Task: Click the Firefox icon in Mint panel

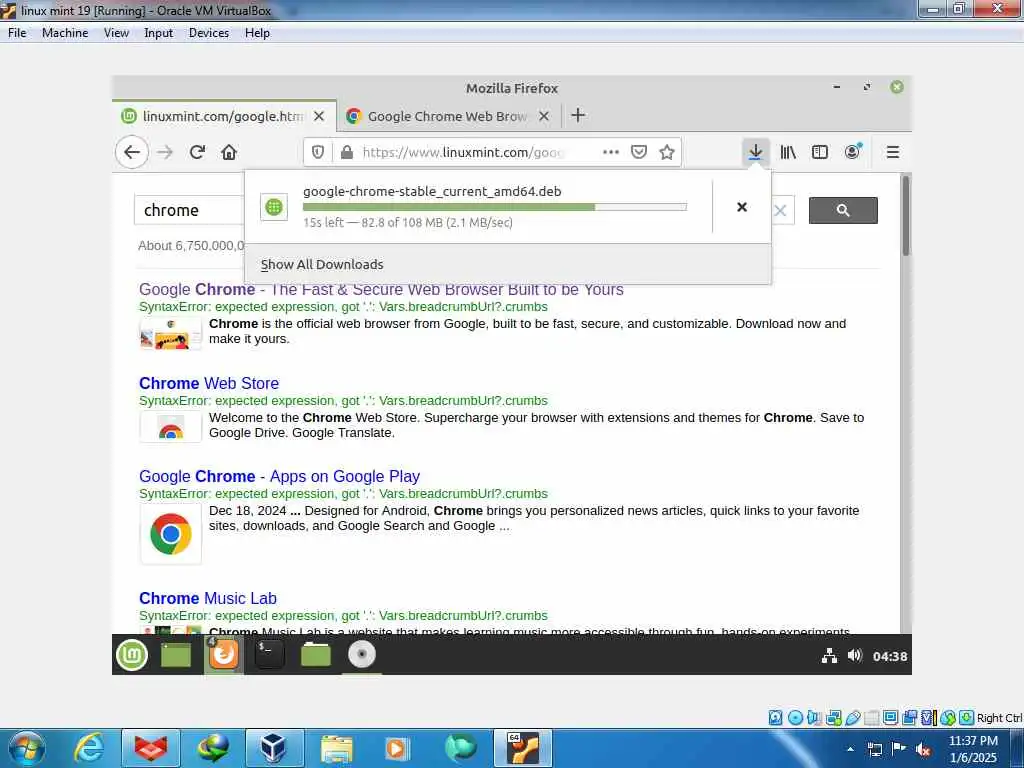Action: coord(223,655)
